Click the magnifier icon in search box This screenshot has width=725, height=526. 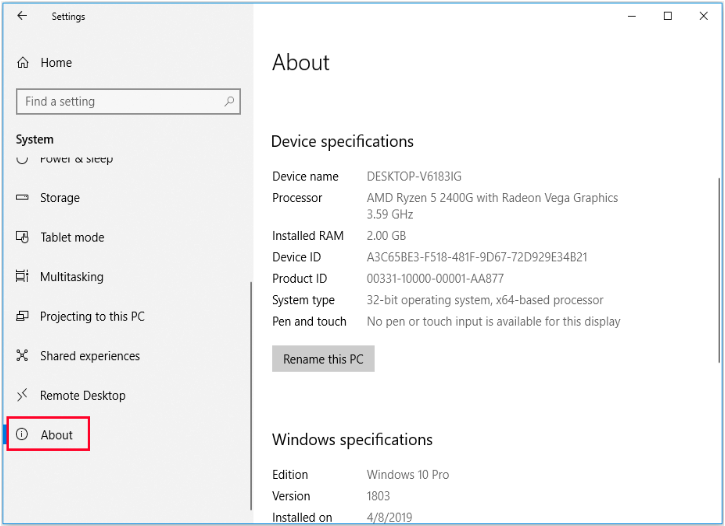[x=230, y=101]
